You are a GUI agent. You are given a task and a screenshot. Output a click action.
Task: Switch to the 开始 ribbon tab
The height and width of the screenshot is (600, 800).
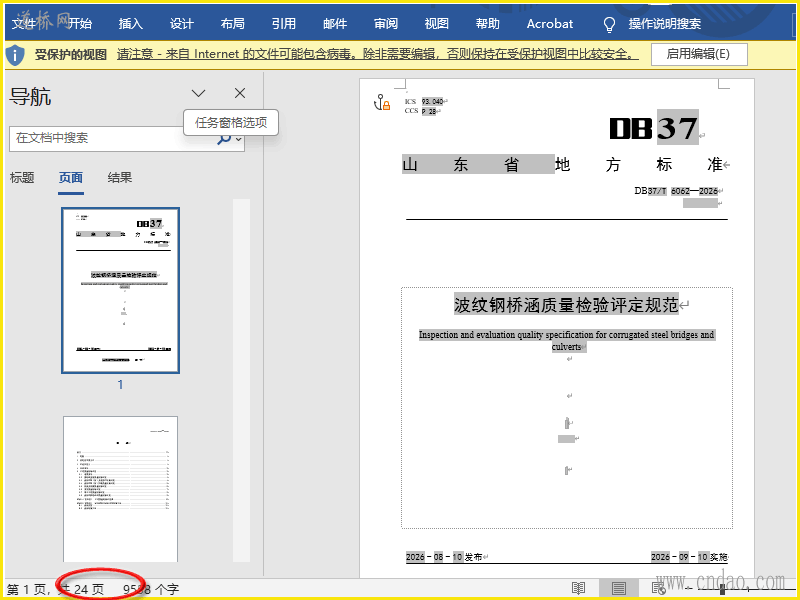click(80, 23)
